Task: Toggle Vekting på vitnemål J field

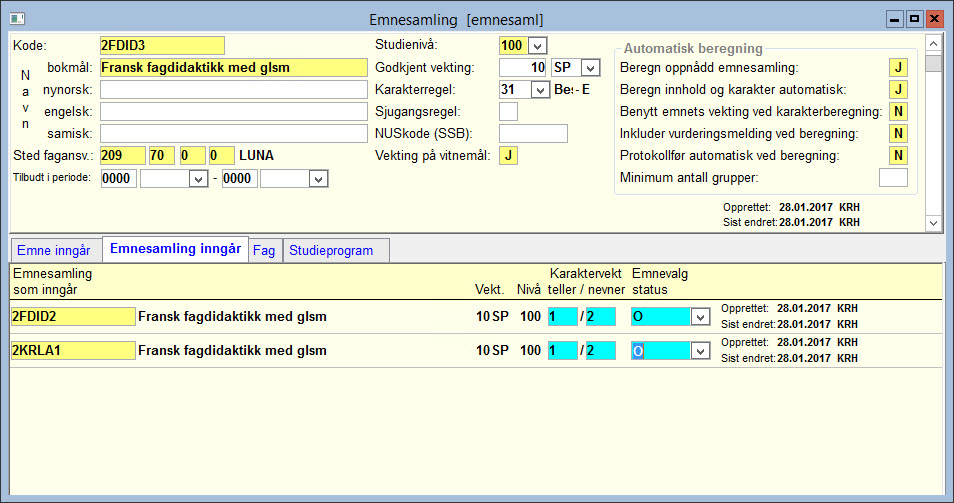Action: [x=508, y=156]
